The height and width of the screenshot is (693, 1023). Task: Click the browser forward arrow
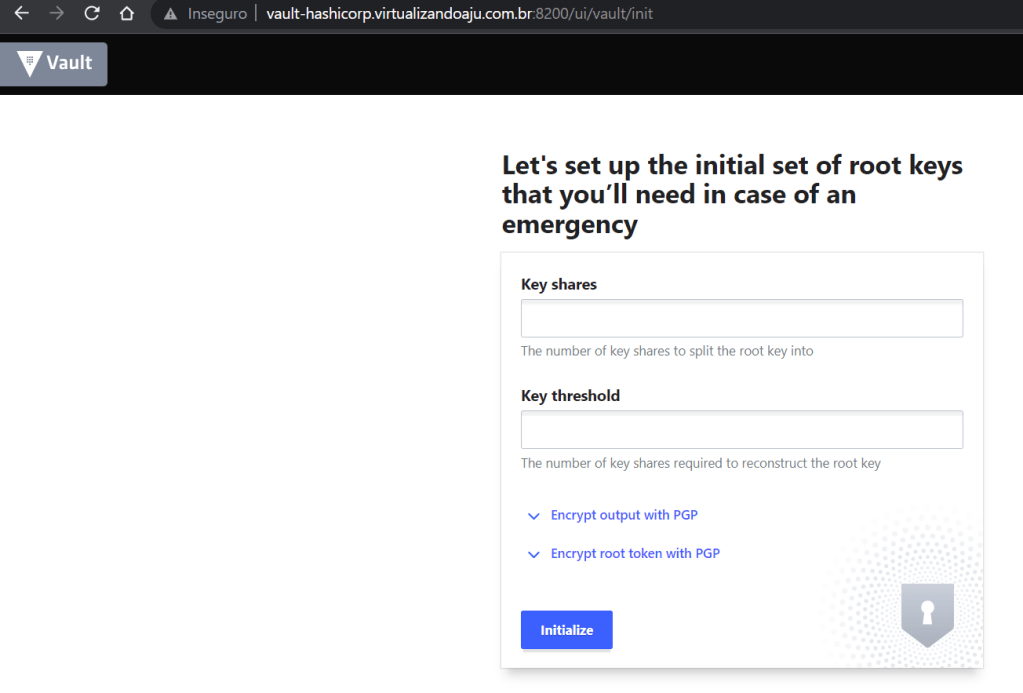coord(56,14)
